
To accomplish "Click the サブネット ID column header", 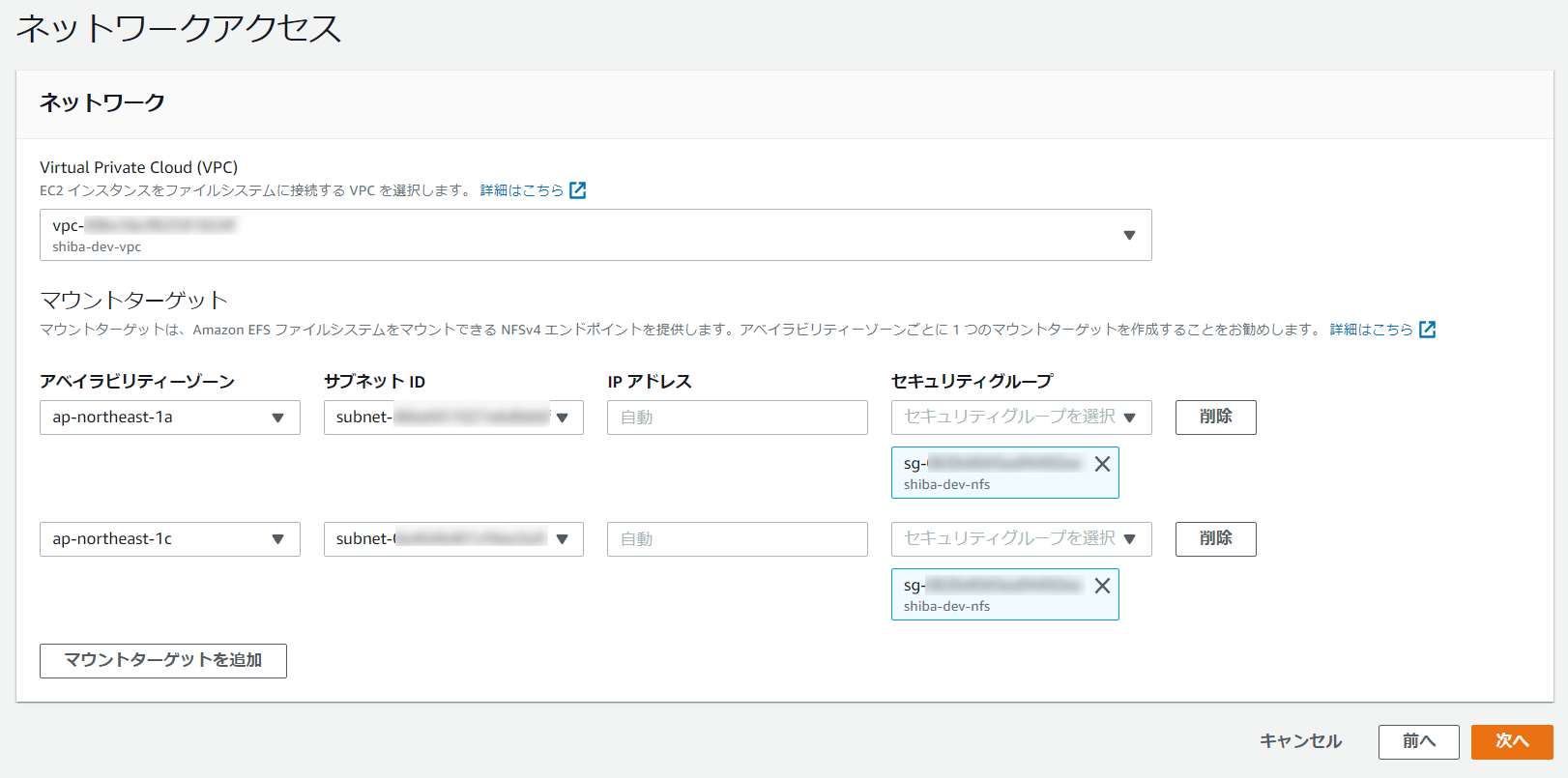I will click(x=375, y=382).
